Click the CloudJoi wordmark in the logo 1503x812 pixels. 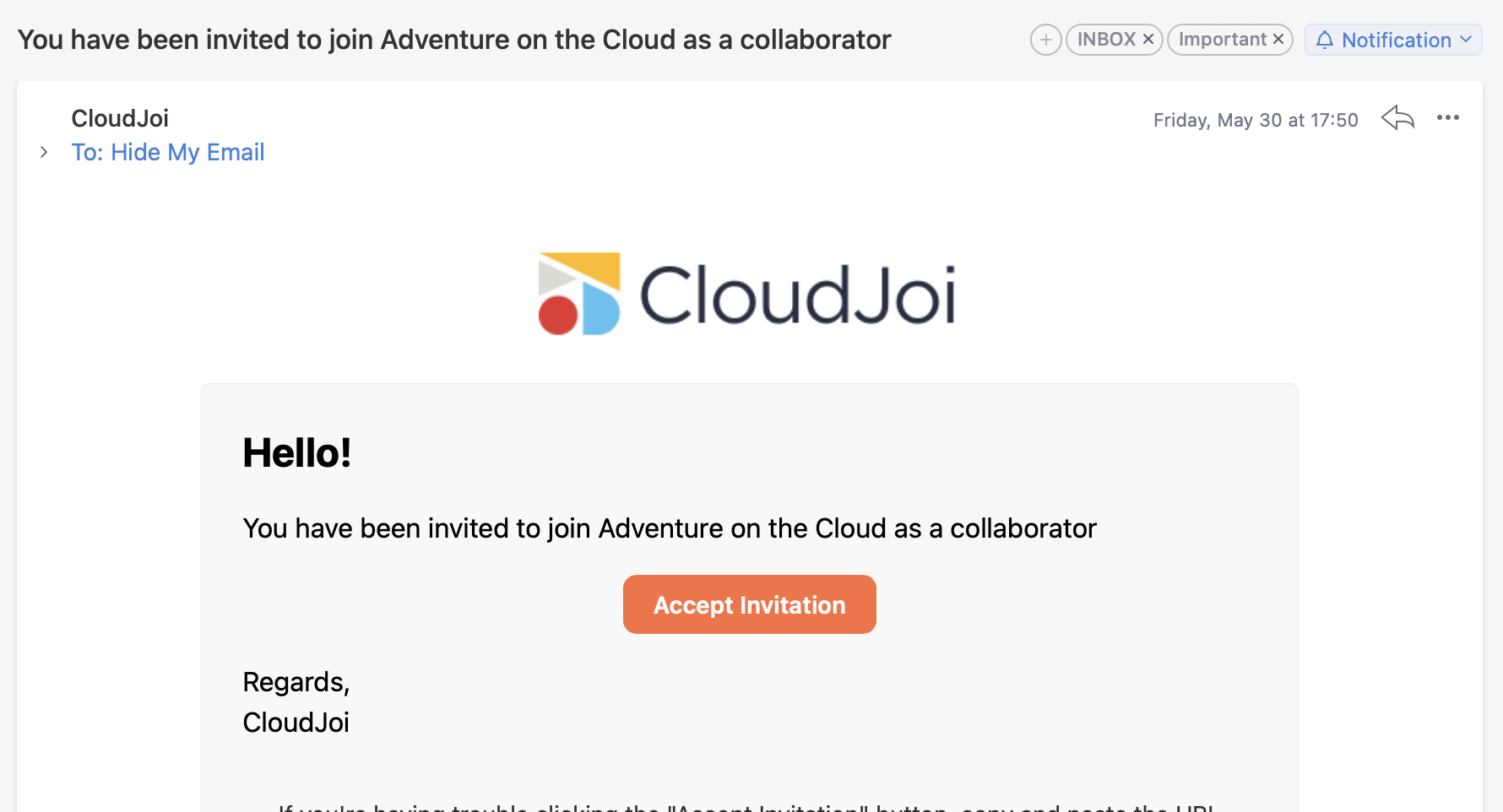pos(797,295)
